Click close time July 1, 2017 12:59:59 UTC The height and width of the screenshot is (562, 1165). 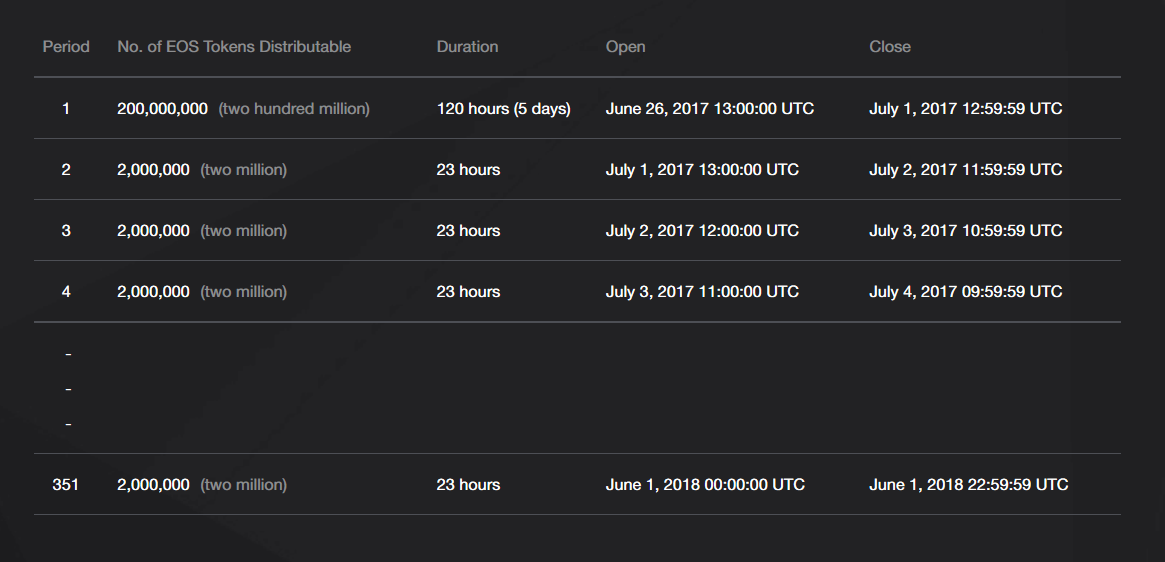966,109
